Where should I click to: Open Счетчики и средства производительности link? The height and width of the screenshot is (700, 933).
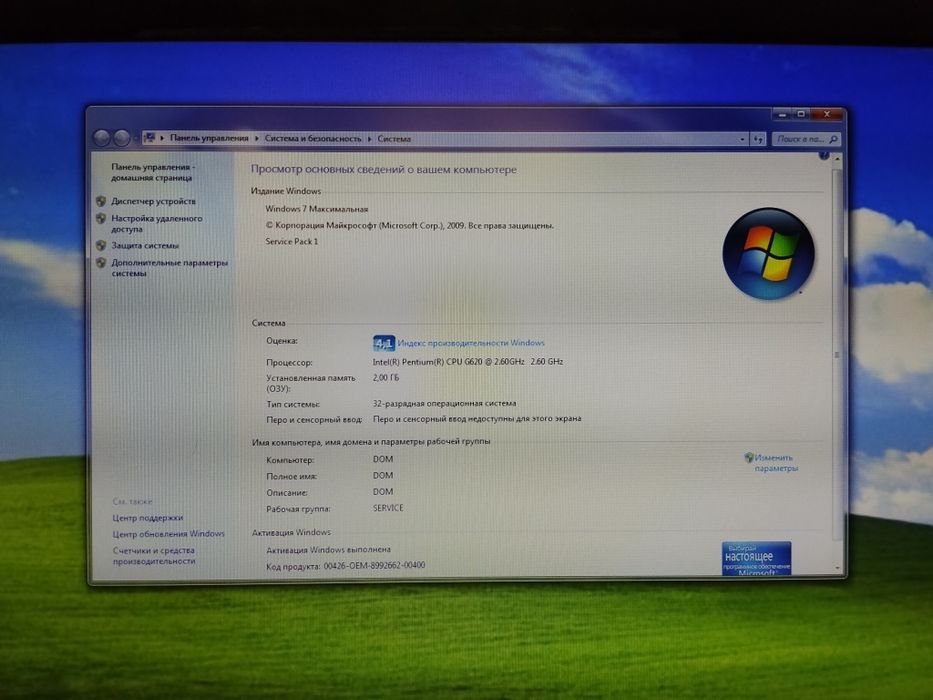(x=154, y=556)
